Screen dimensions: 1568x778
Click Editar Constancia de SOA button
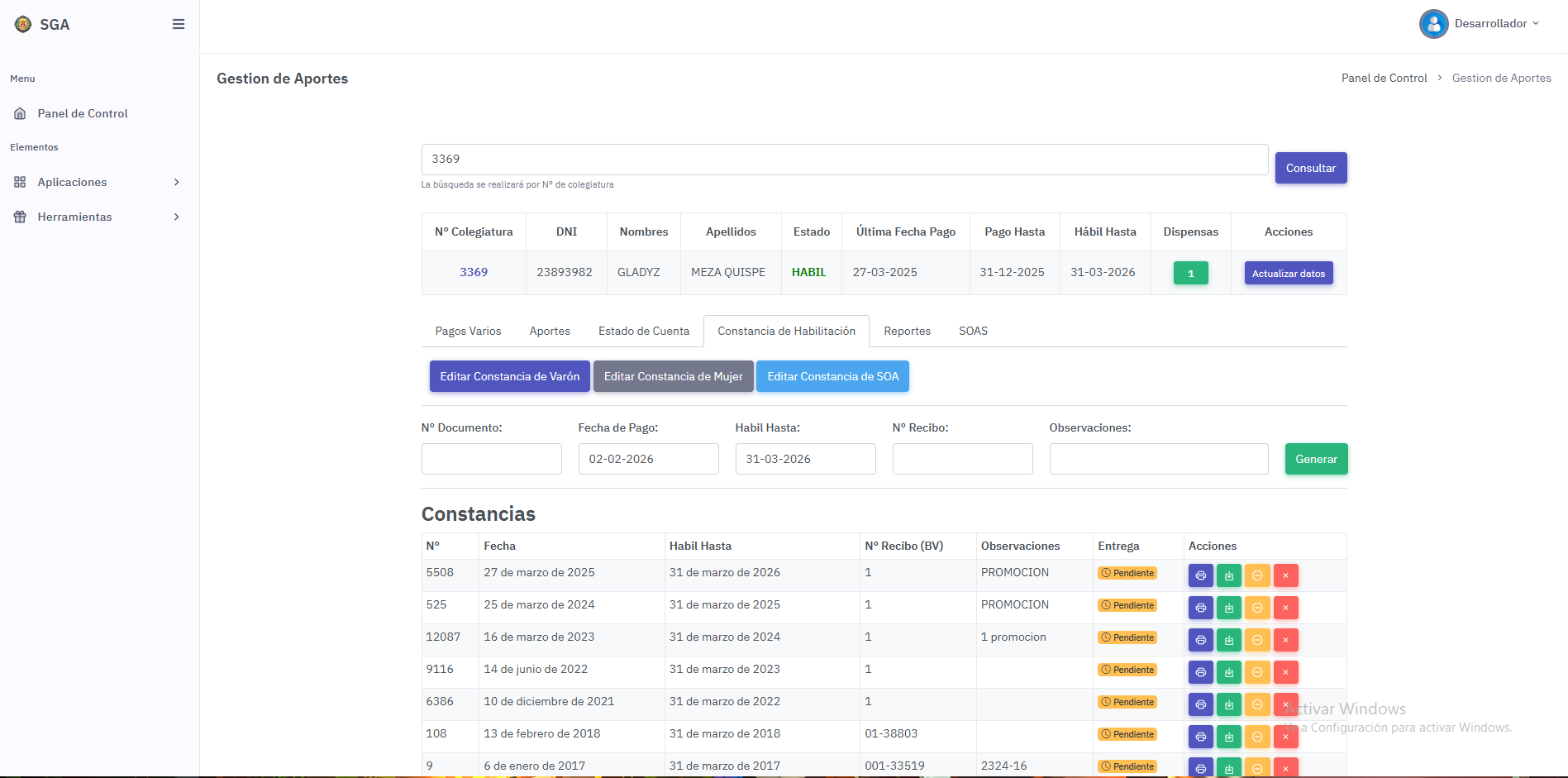click(832, 376)
